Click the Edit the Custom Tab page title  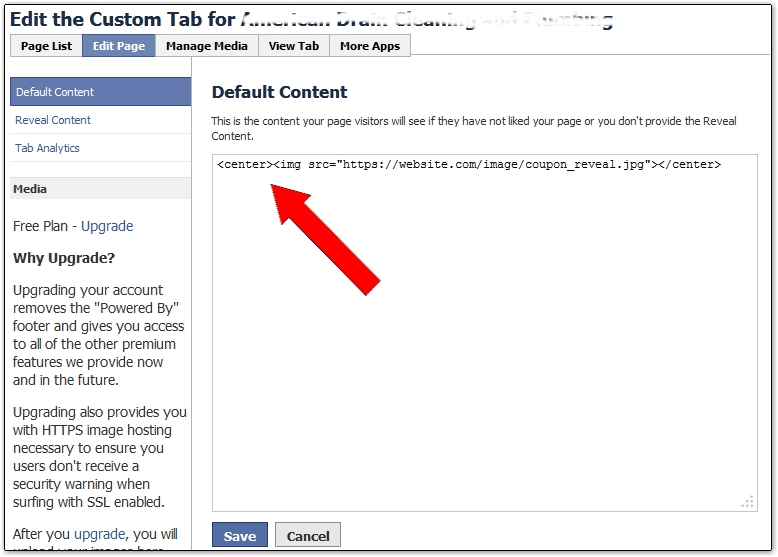(x=120, y=18)
